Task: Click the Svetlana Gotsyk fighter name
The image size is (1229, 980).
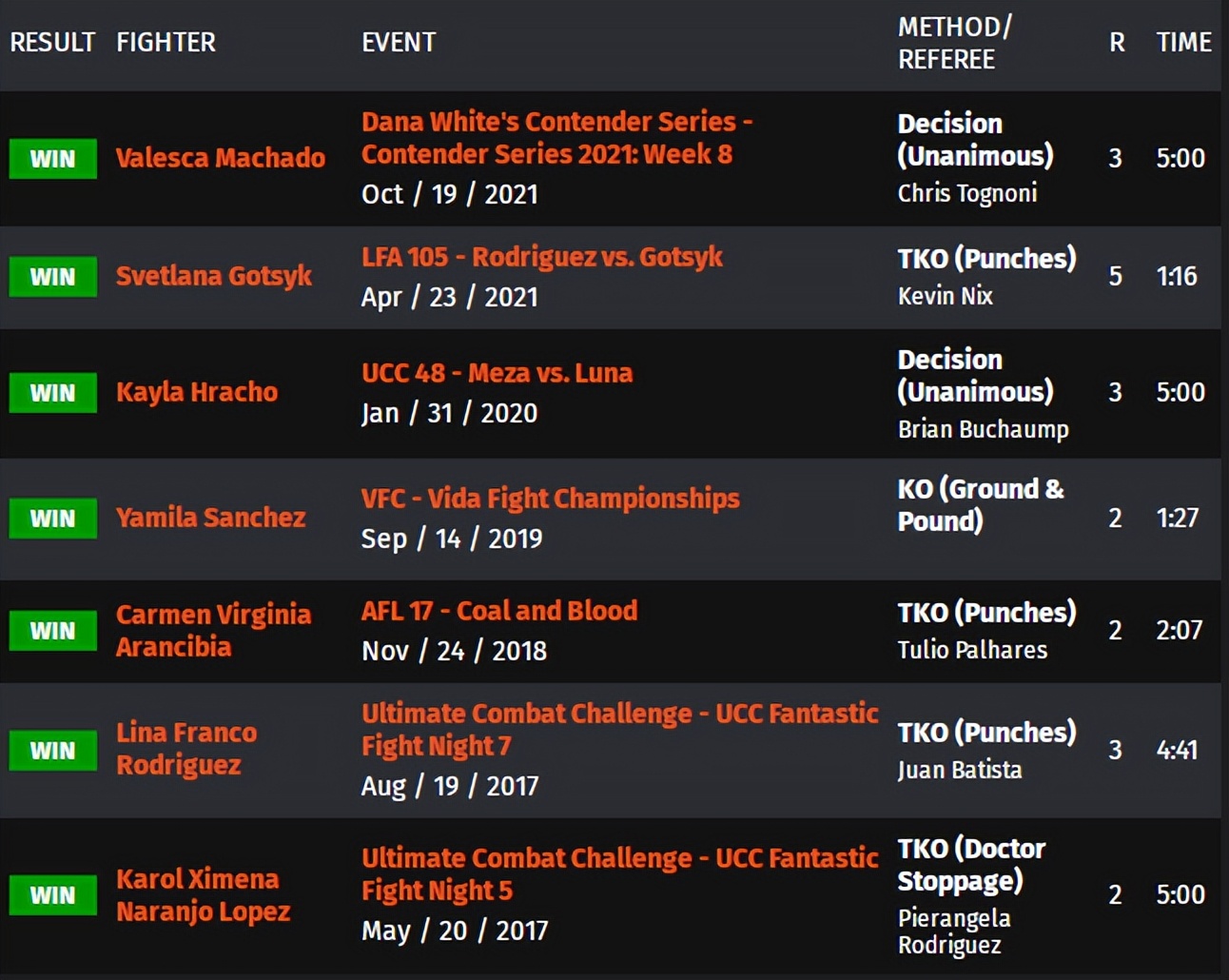Action: click(x=213, y=276)
